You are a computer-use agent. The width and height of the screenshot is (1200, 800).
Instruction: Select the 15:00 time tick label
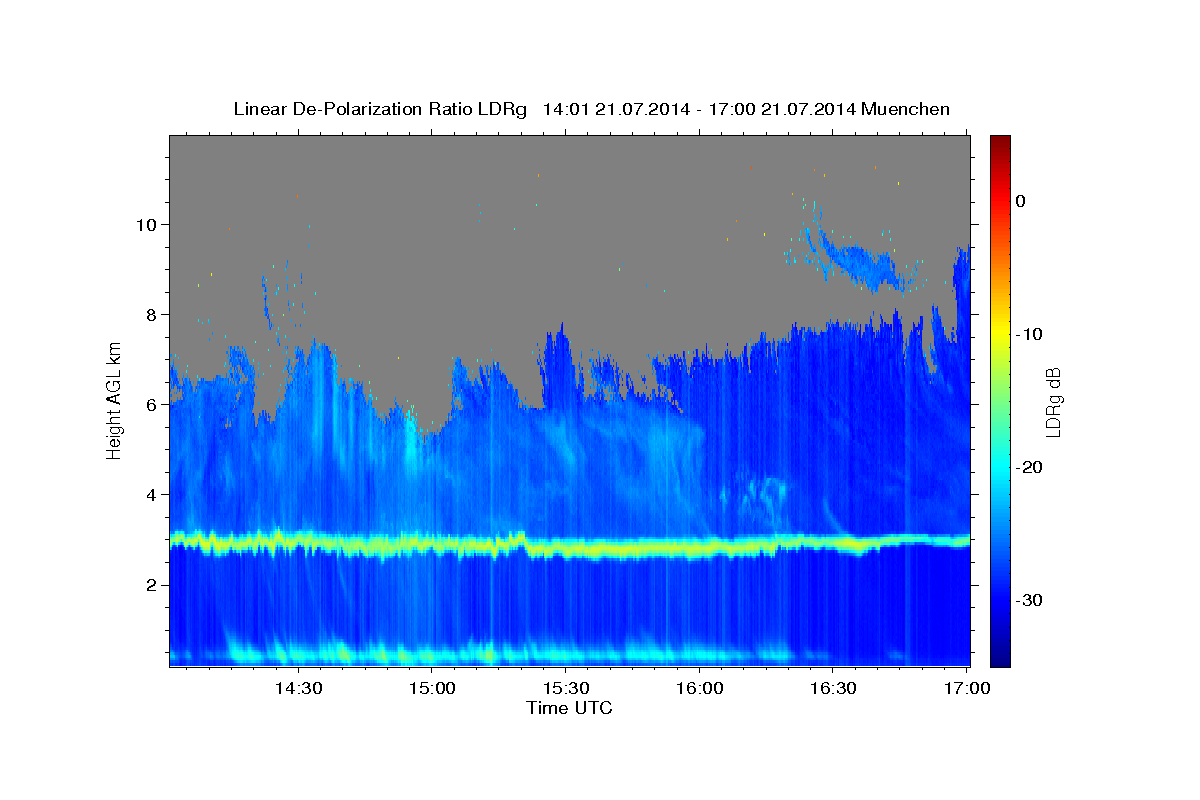coord(432,688)
